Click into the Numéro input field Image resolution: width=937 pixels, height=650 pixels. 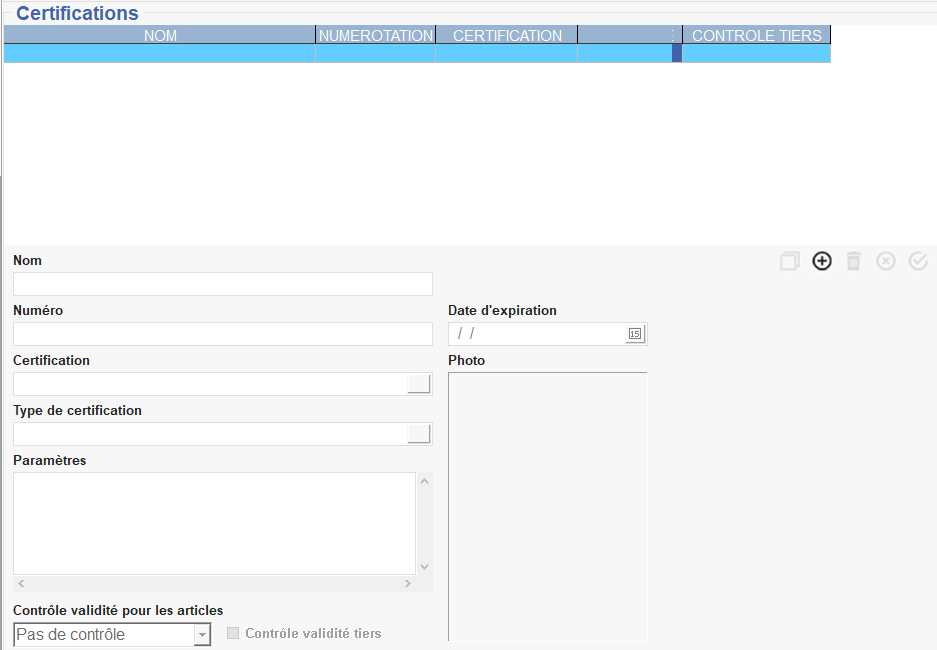pos(222,334)
